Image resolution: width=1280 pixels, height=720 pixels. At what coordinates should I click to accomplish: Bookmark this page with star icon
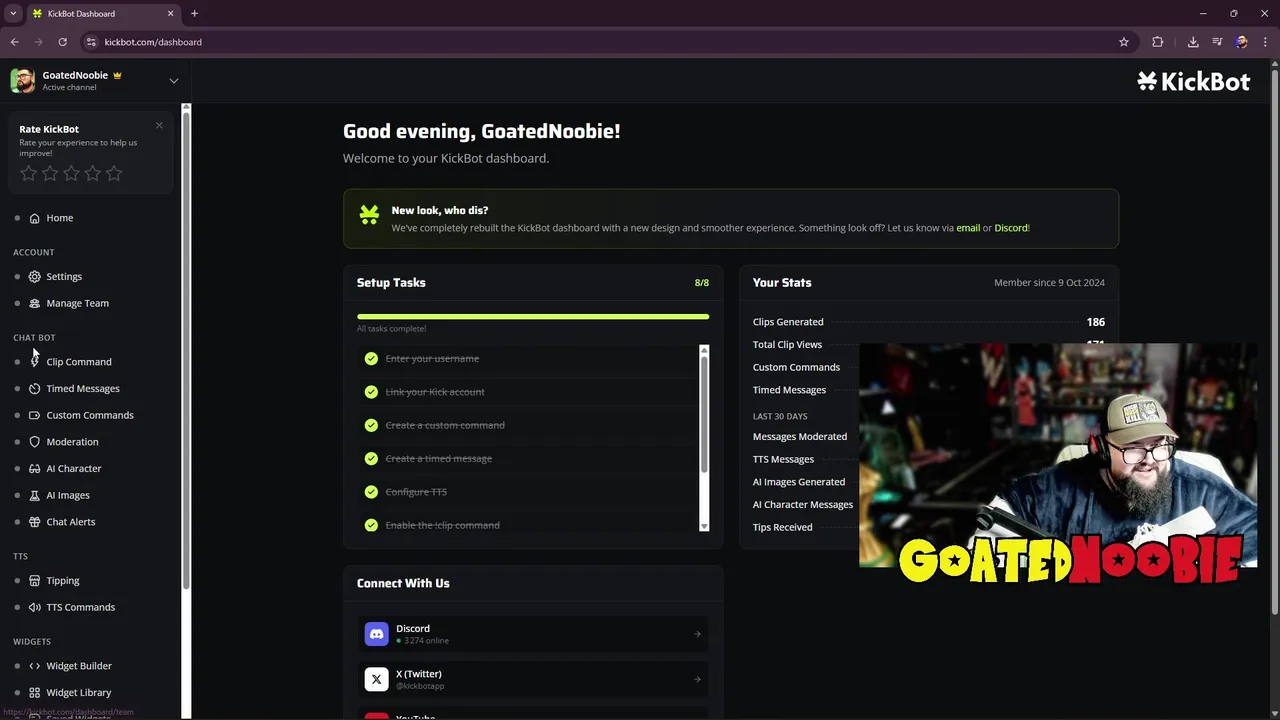pyautogui.click(x=1124, y=42)
